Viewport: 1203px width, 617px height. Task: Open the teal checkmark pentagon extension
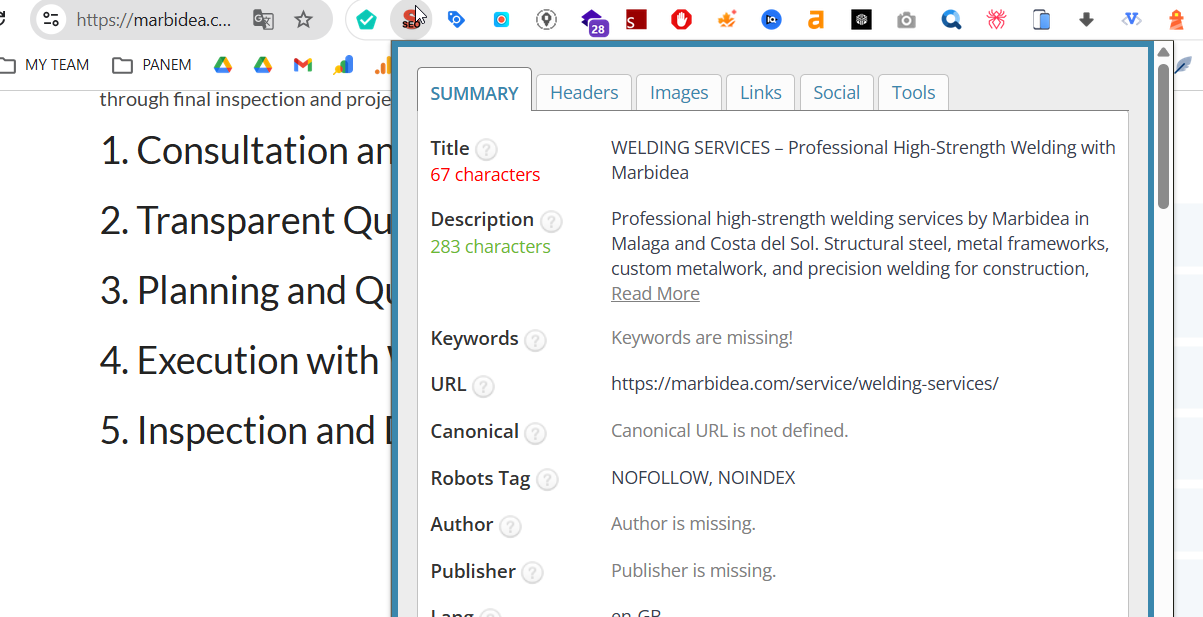point(367,20)
